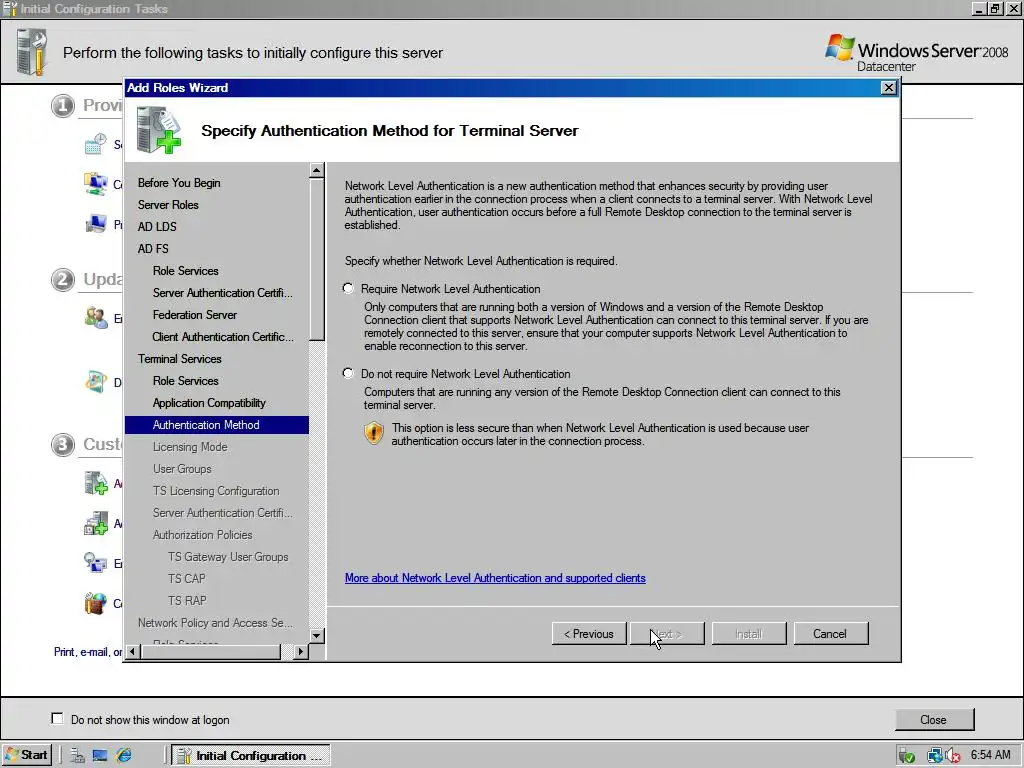Open the Start menu
1024x768 pixels.
click(26, 755)
